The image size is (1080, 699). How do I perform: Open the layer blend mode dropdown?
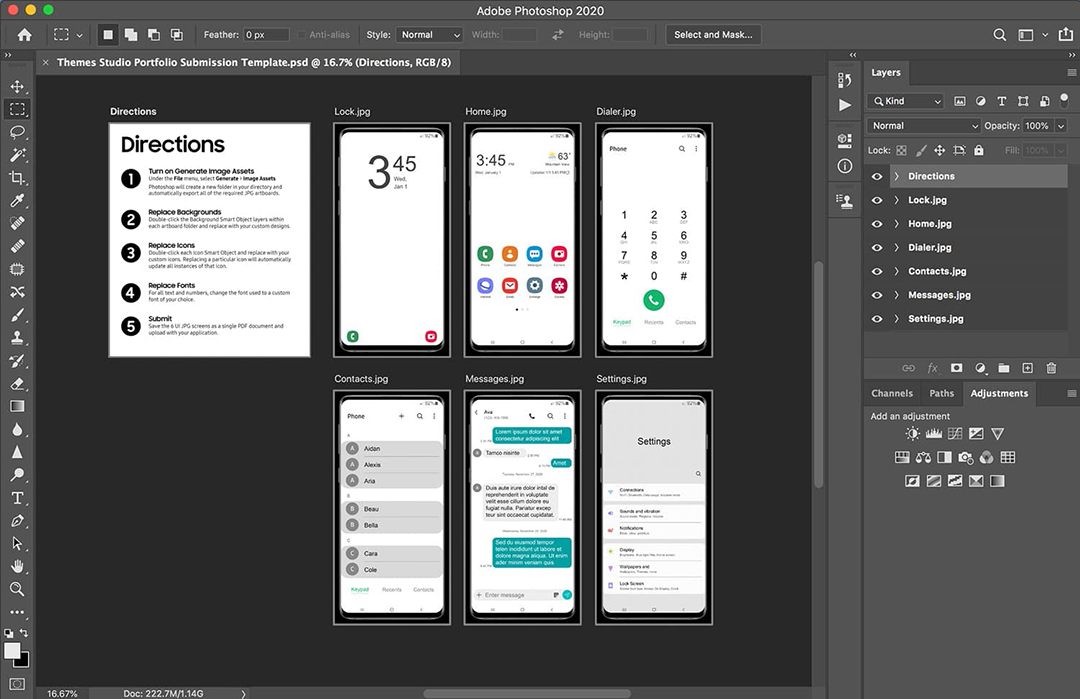[x=925, y=126]
